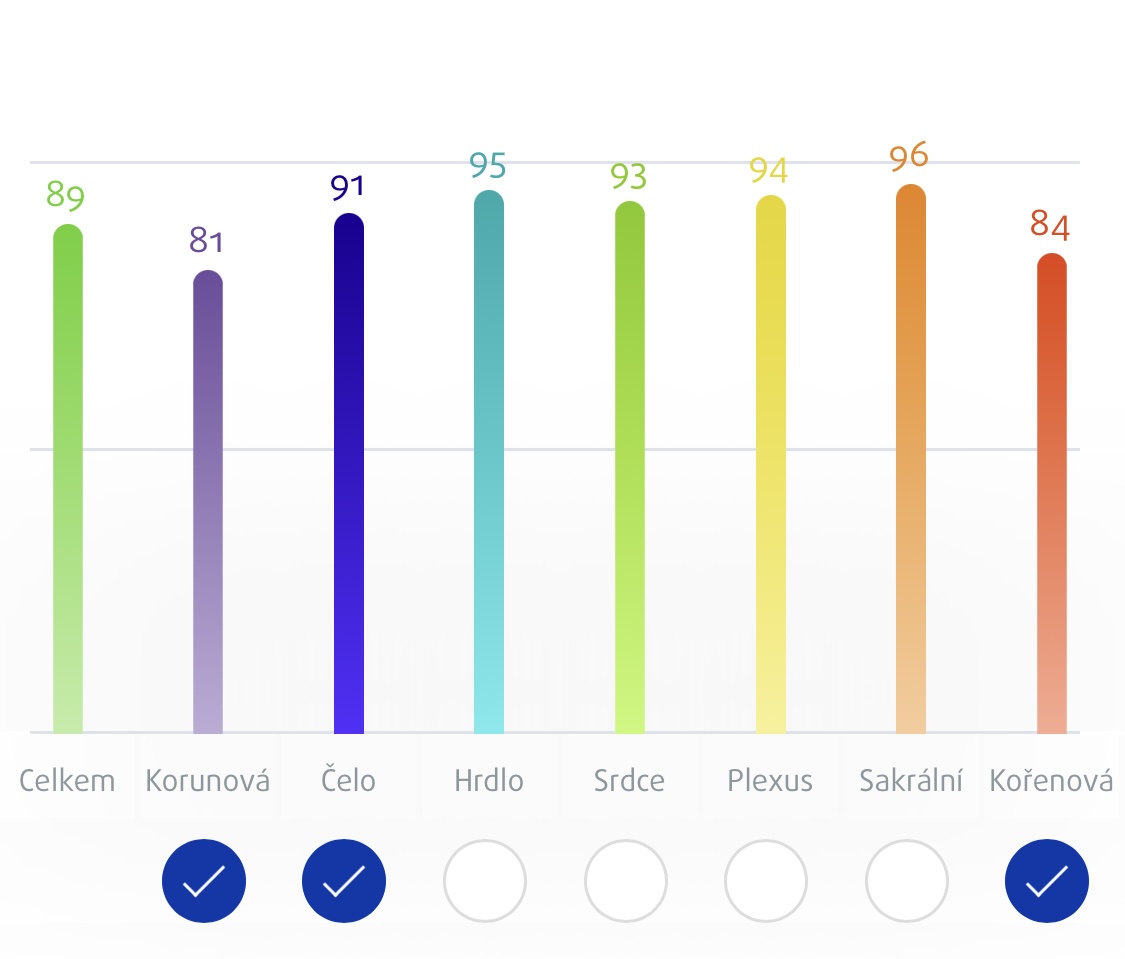
Task: Uncheck the Čelo chakra checkmark circle
Action: click(344, 881)
